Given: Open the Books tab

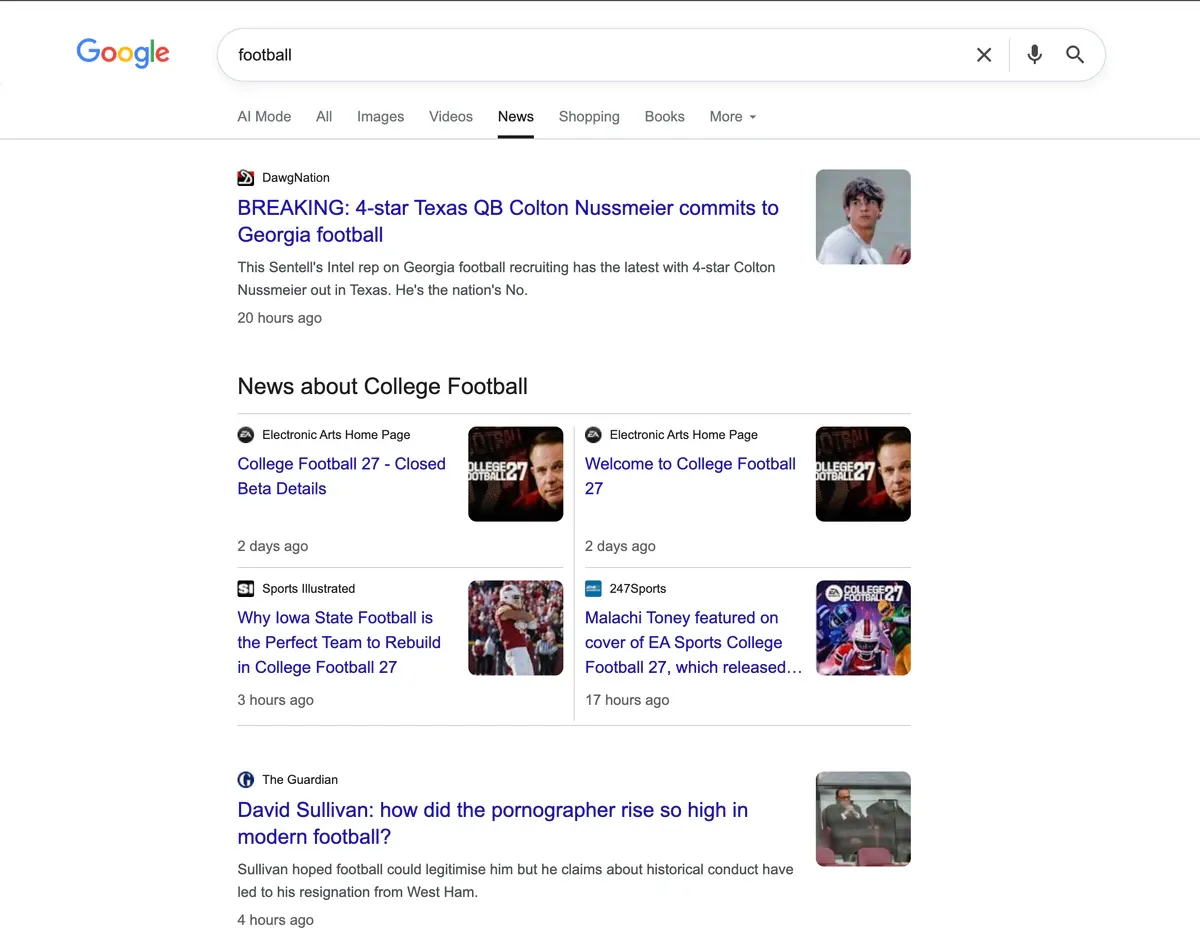Looking at the screenshot, I should point(665,117).
